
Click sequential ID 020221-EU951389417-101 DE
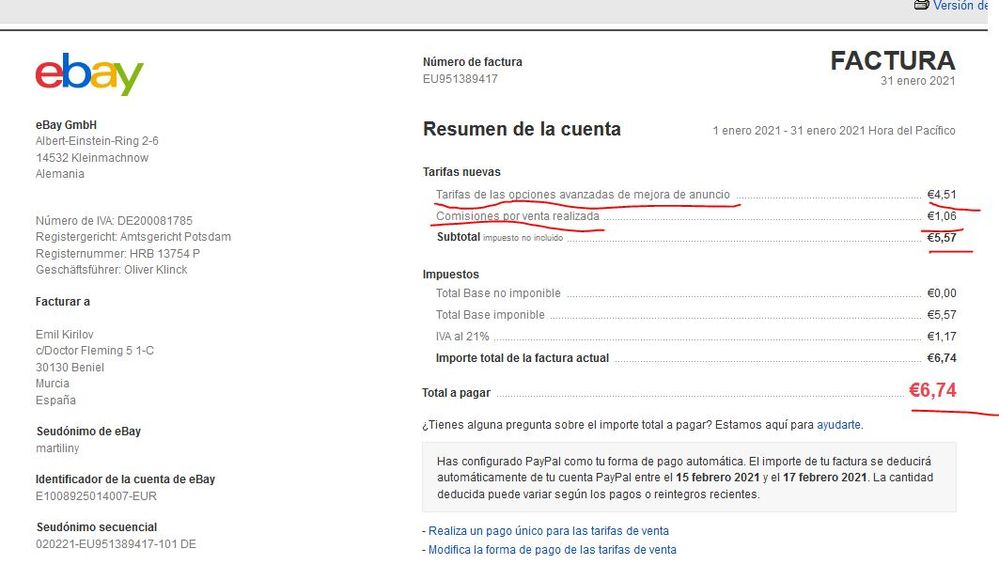pos(116,545)
